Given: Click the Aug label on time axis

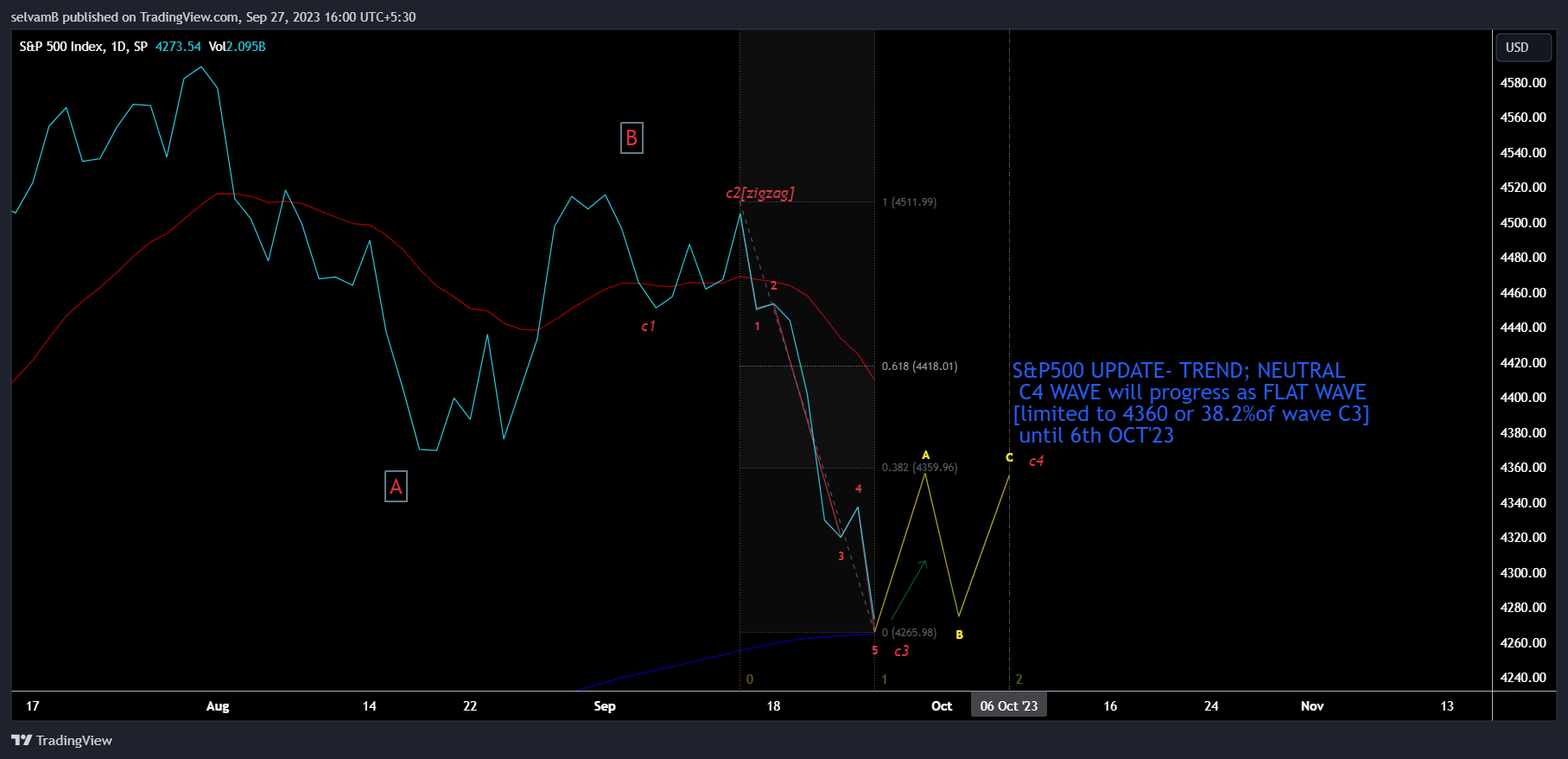Looking at the screenshot, I should tap(218, 706).
